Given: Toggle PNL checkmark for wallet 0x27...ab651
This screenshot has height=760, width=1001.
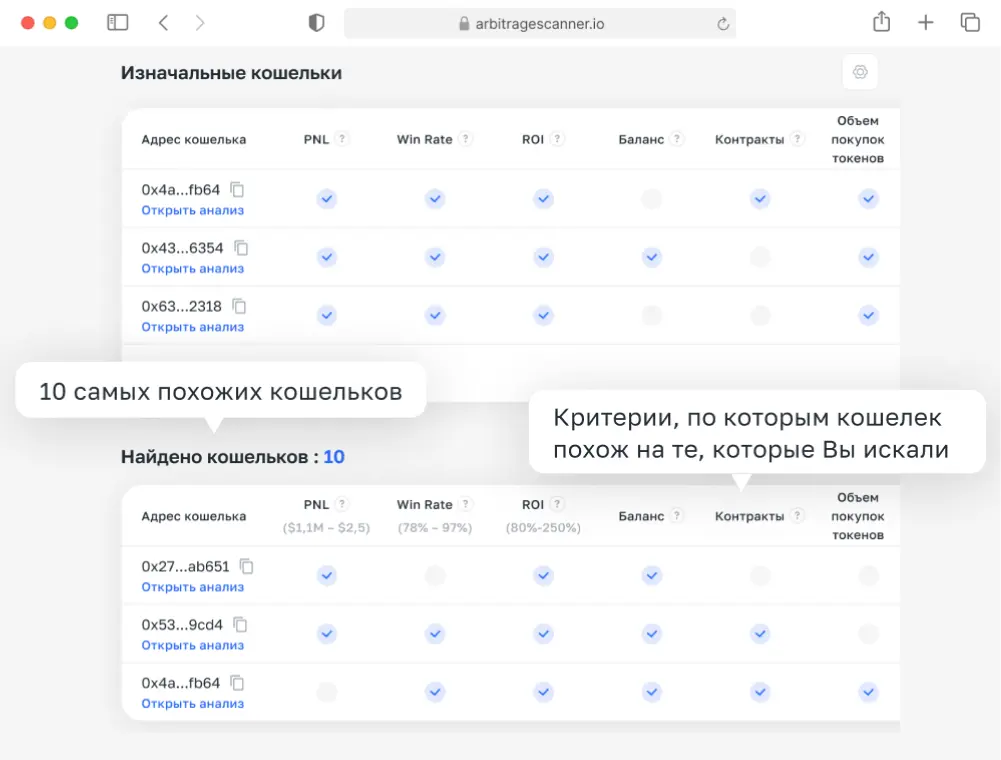Looking at the screenshot, I should (326, 576).
